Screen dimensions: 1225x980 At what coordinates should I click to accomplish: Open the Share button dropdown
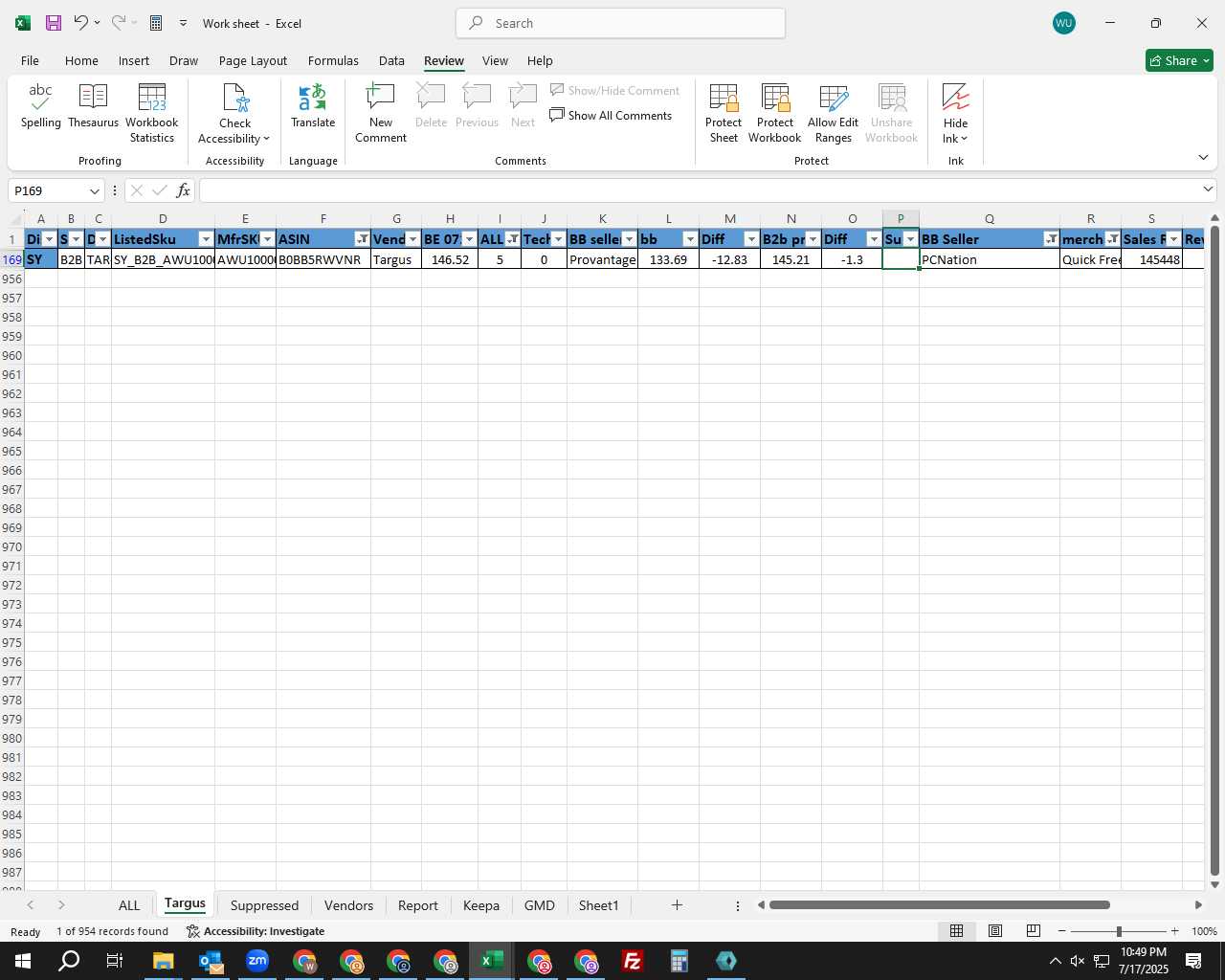pyautogui.click(x=1206, y=60)
